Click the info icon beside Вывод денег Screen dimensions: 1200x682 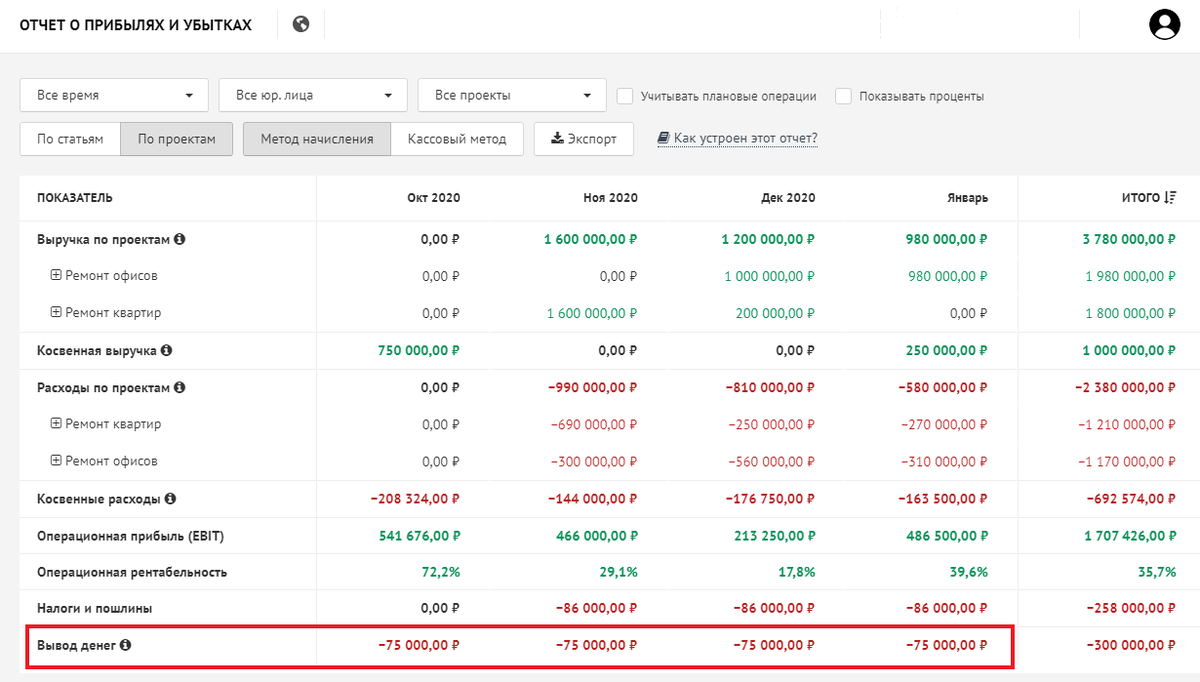pos(125,645)
